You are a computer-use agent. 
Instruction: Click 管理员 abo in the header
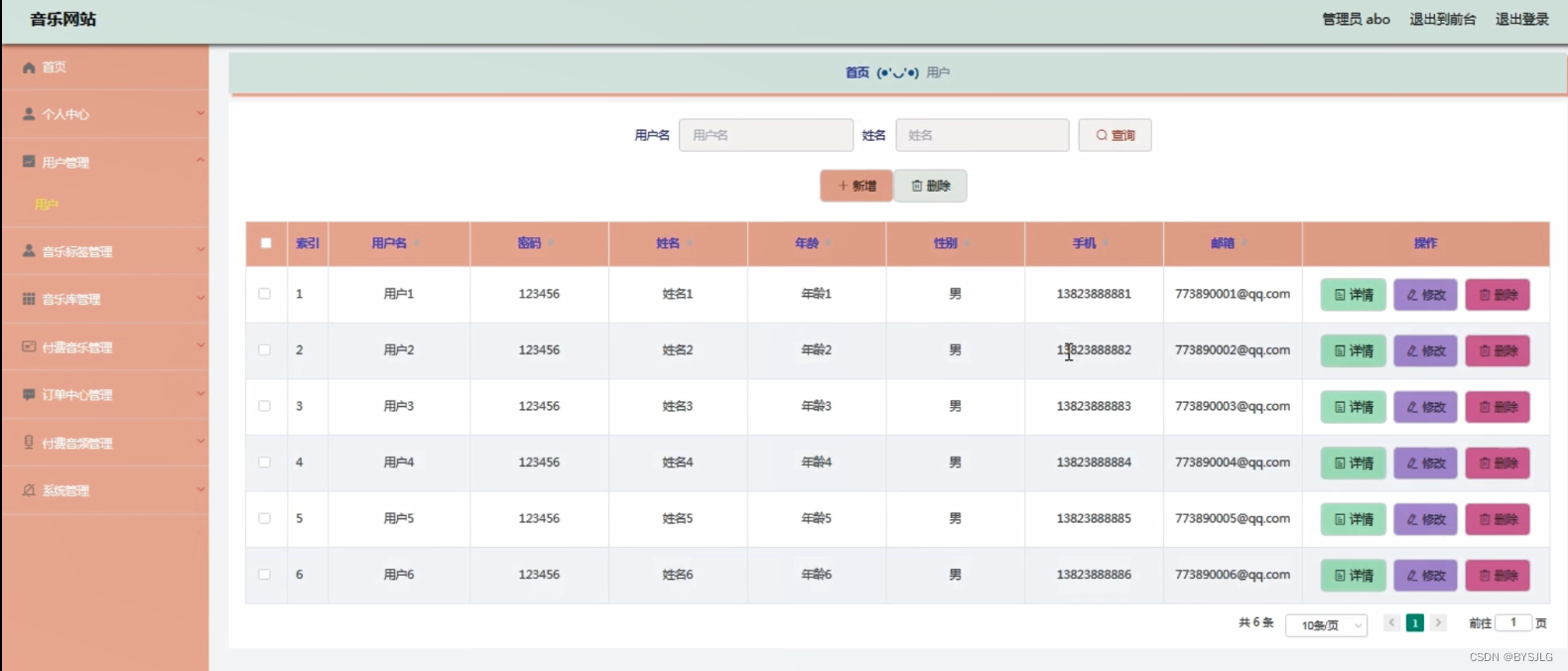[1356, 19]
